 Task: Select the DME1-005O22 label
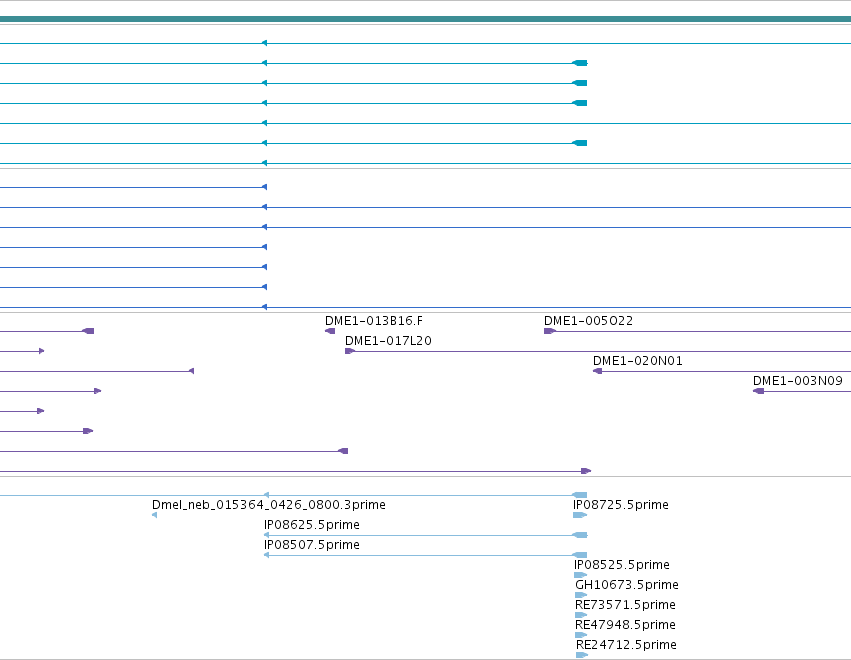[x=588, y=321]
